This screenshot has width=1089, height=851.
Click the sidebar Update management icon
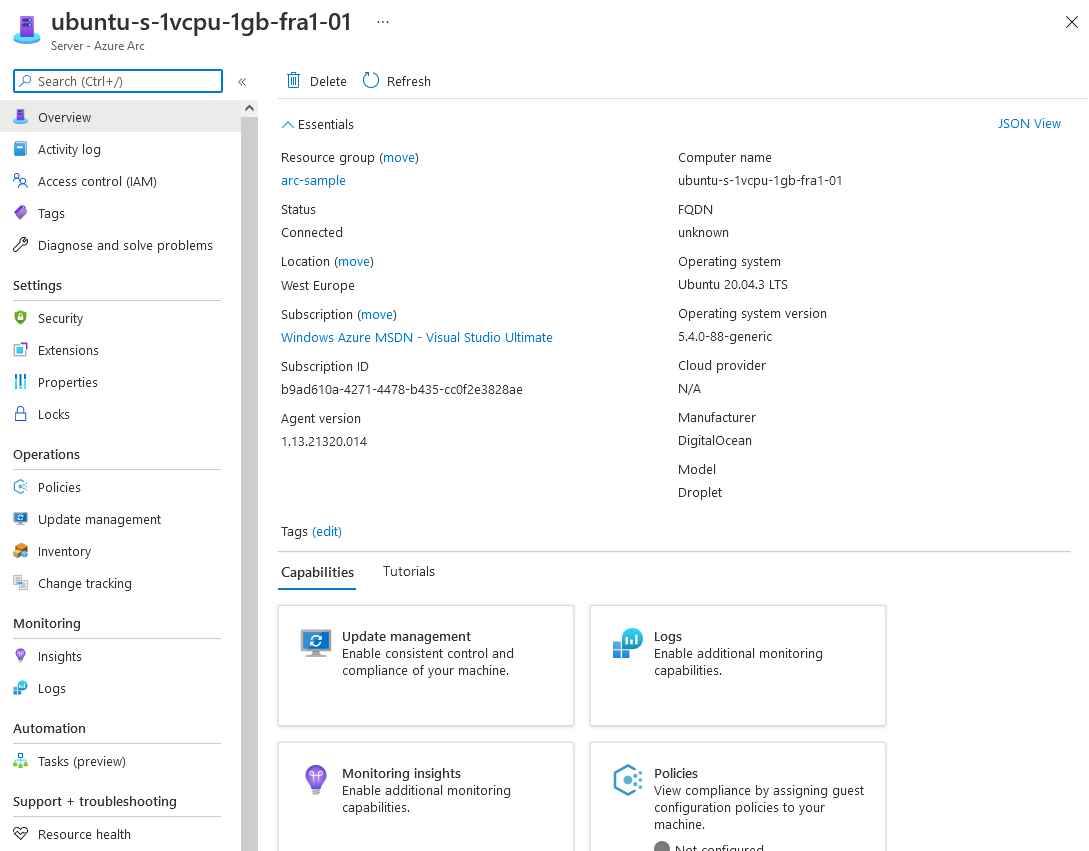[21, 518]
